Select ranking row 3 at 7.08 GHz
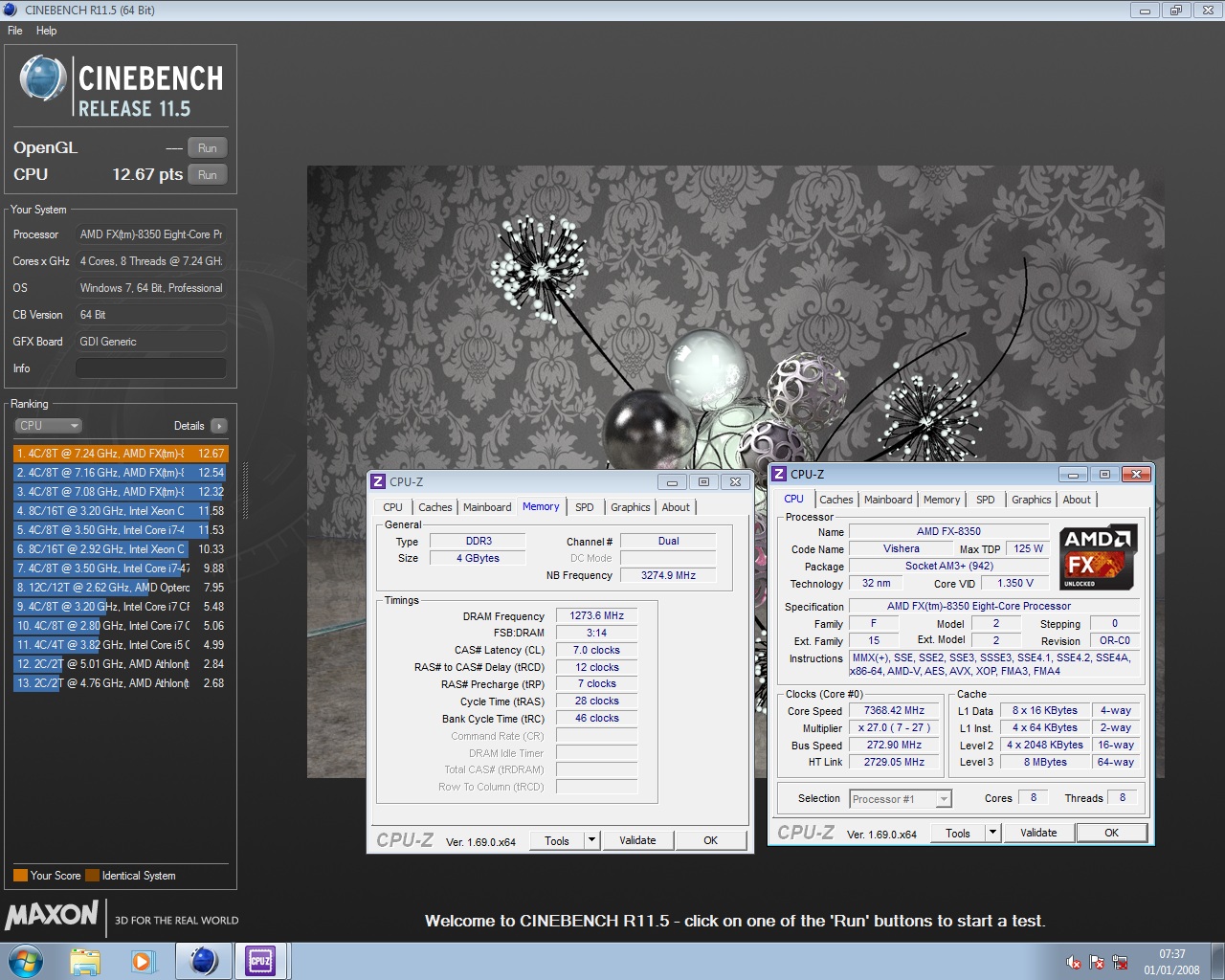1225x980 pixels. (x=121, y=492)
